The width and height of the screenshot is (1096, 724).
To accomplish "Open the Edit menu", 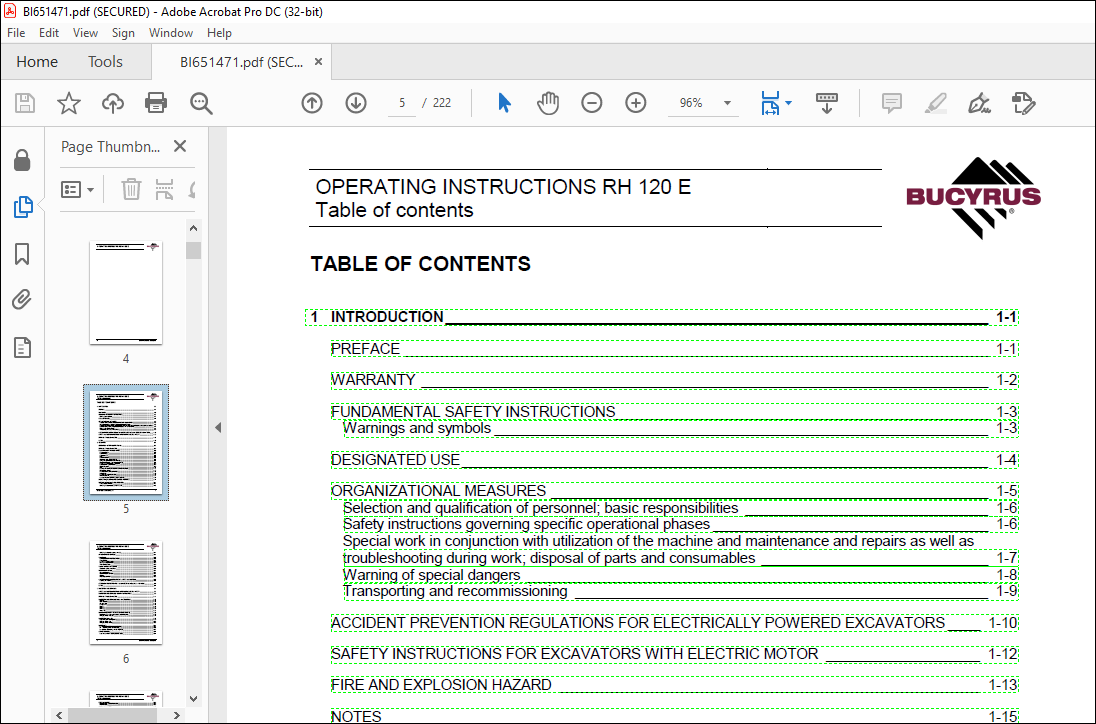I will click(49, 33).
